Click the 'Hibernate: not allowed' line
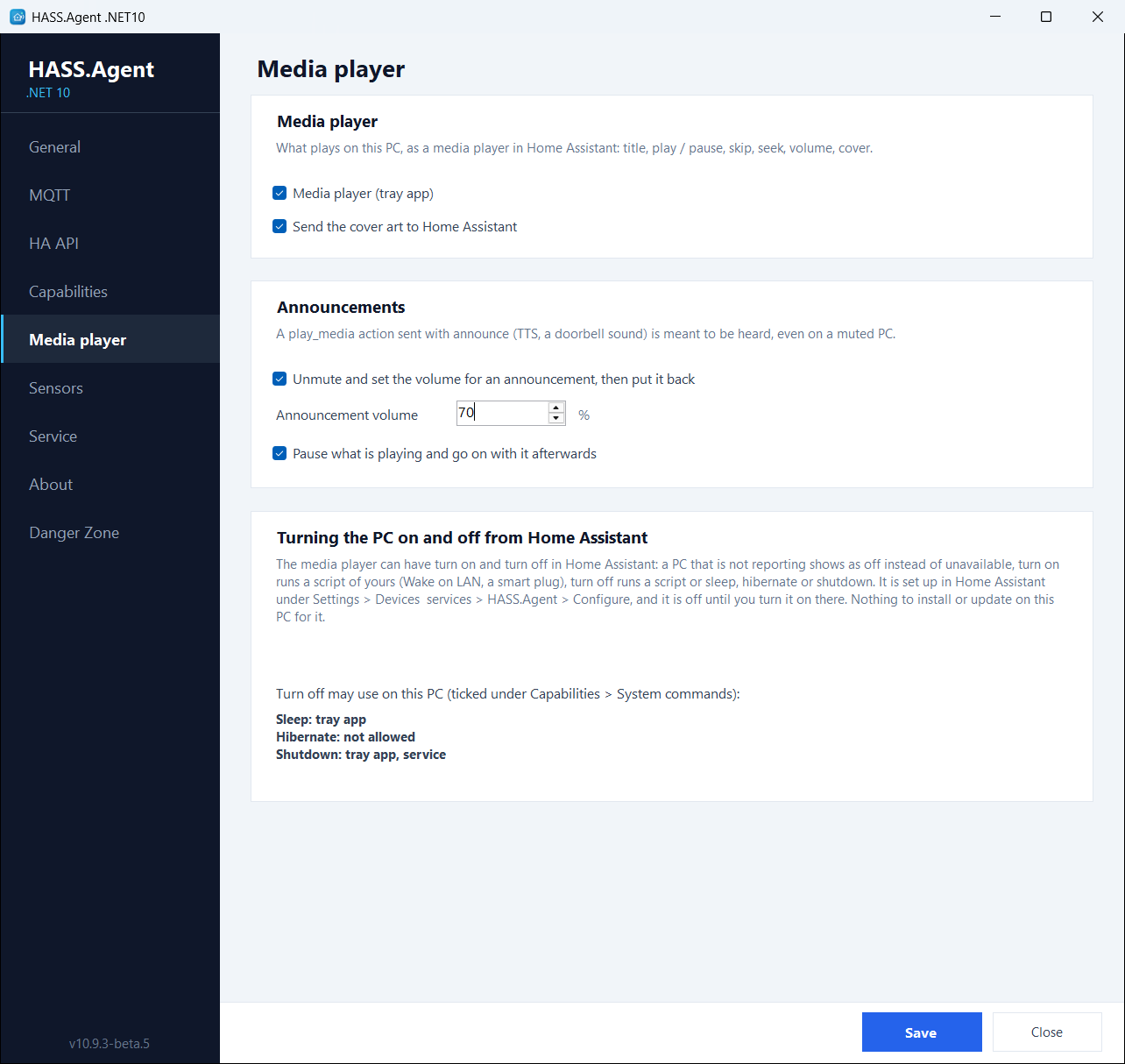Screen dimensions: 1125x1064 [345, 737]
